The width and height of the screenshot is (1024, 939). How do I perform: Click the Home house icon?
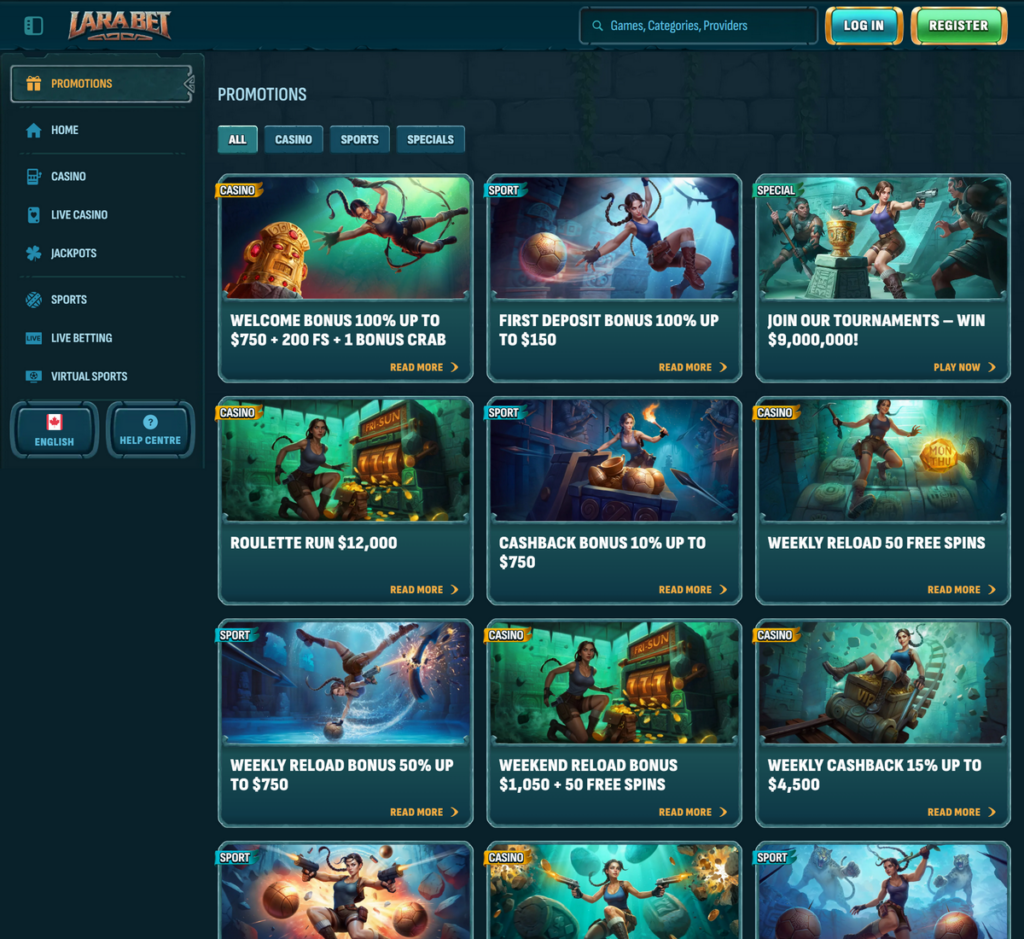pos(33,131)
